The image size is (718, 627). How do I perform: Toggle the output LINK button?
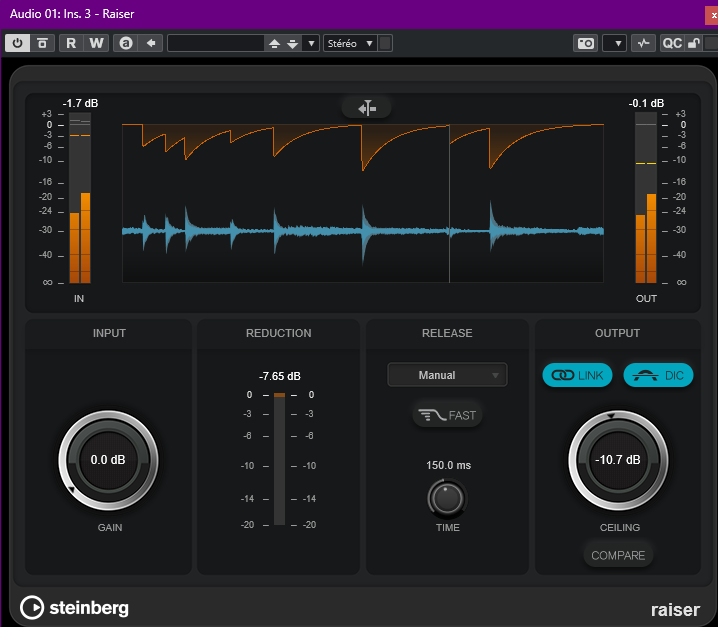pos(578,375)
